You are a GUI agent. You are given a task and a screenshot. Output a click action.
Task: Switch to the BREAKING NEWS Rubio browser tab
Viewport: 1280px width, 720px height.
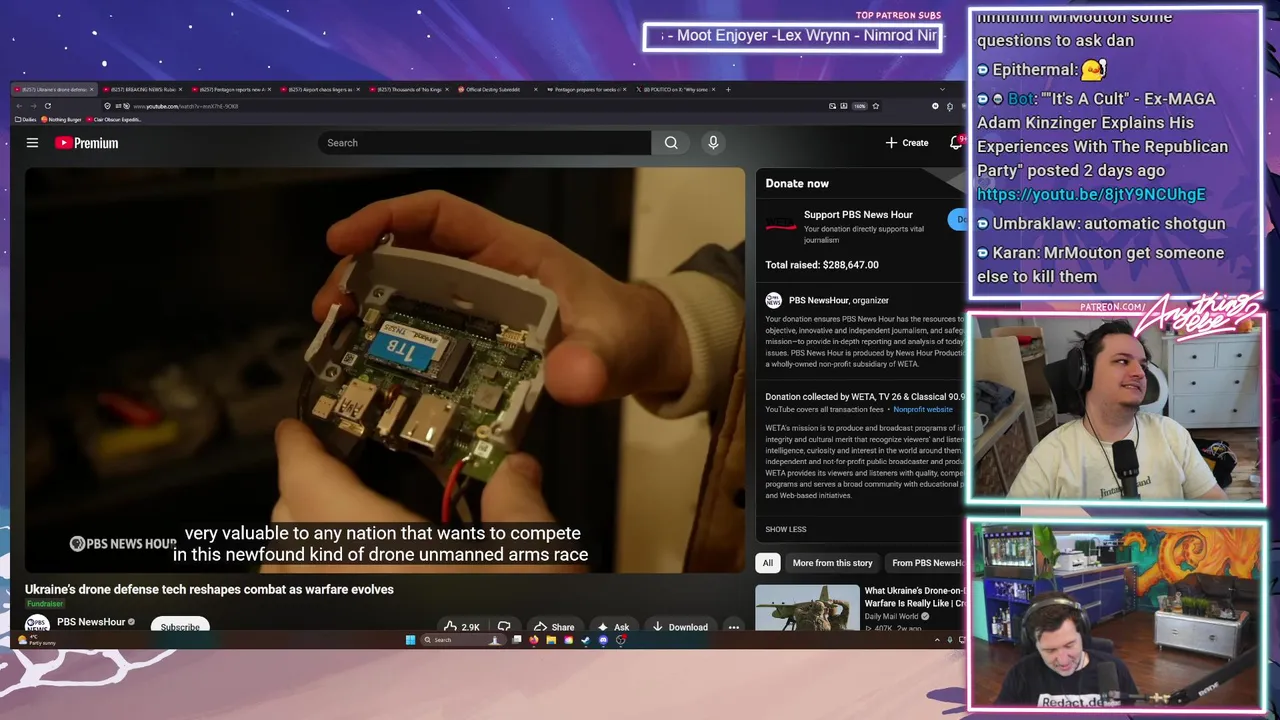click(x=141, y=90)
